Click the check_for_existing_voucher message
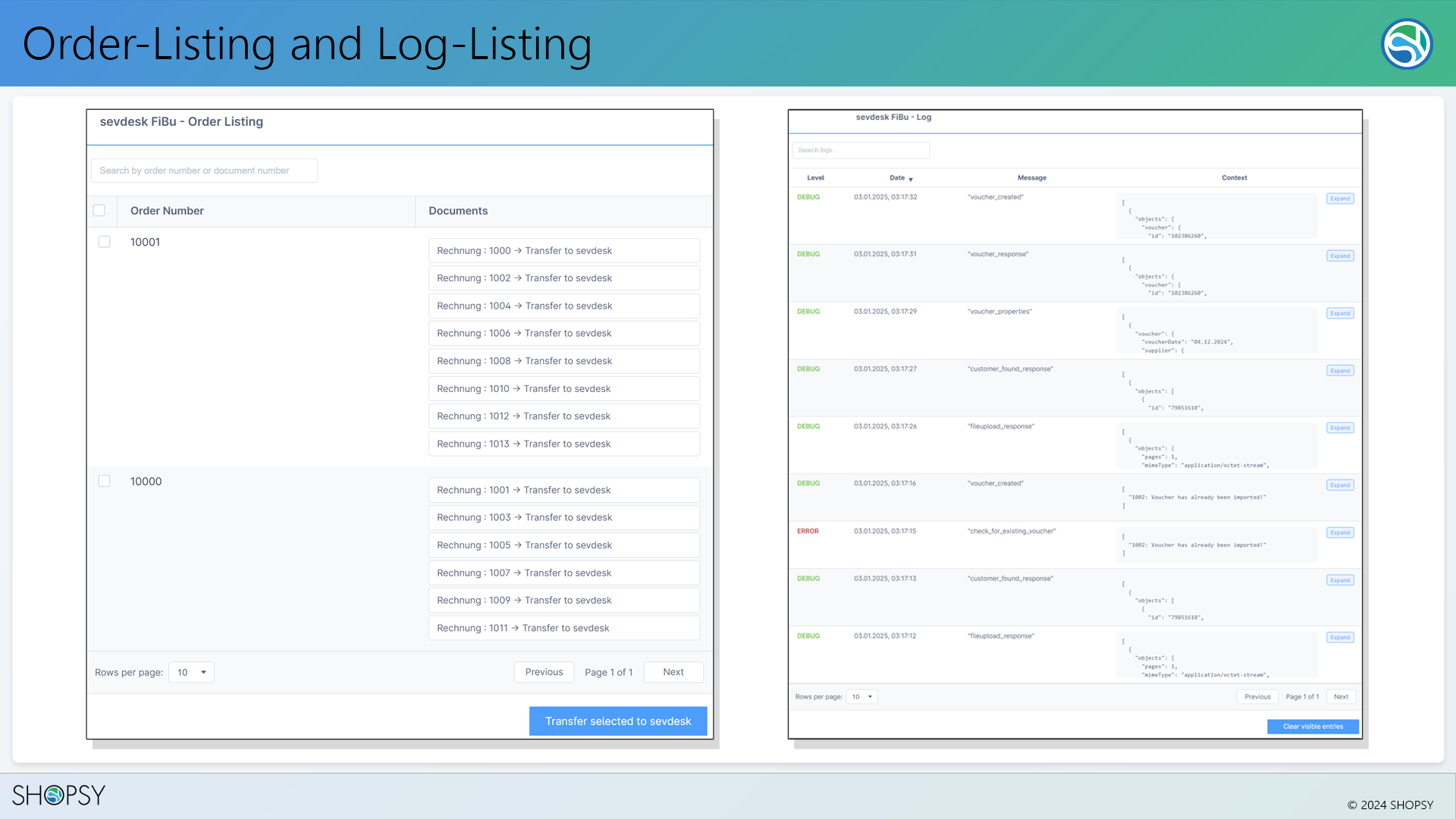 click(x=1012, y=531)
